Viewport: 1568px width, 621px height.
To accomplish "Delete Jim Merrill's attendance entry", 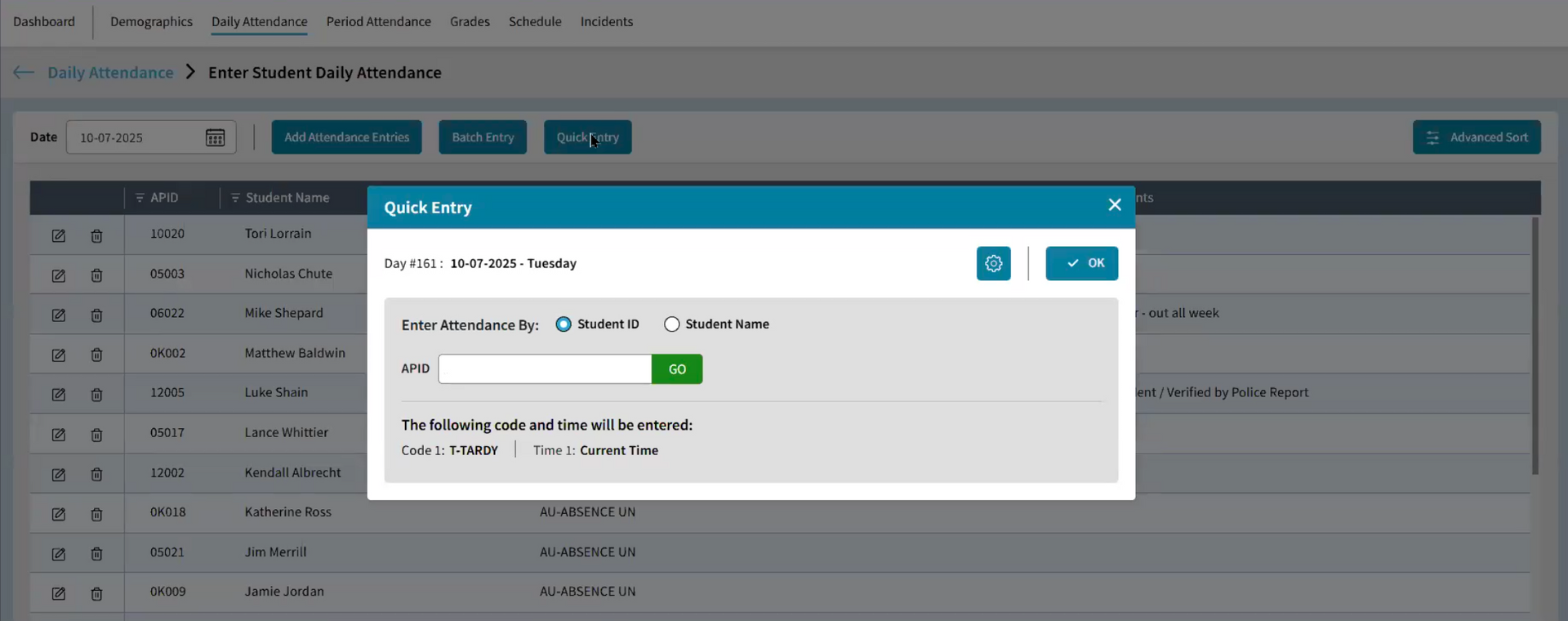I will tap(96, 554).
